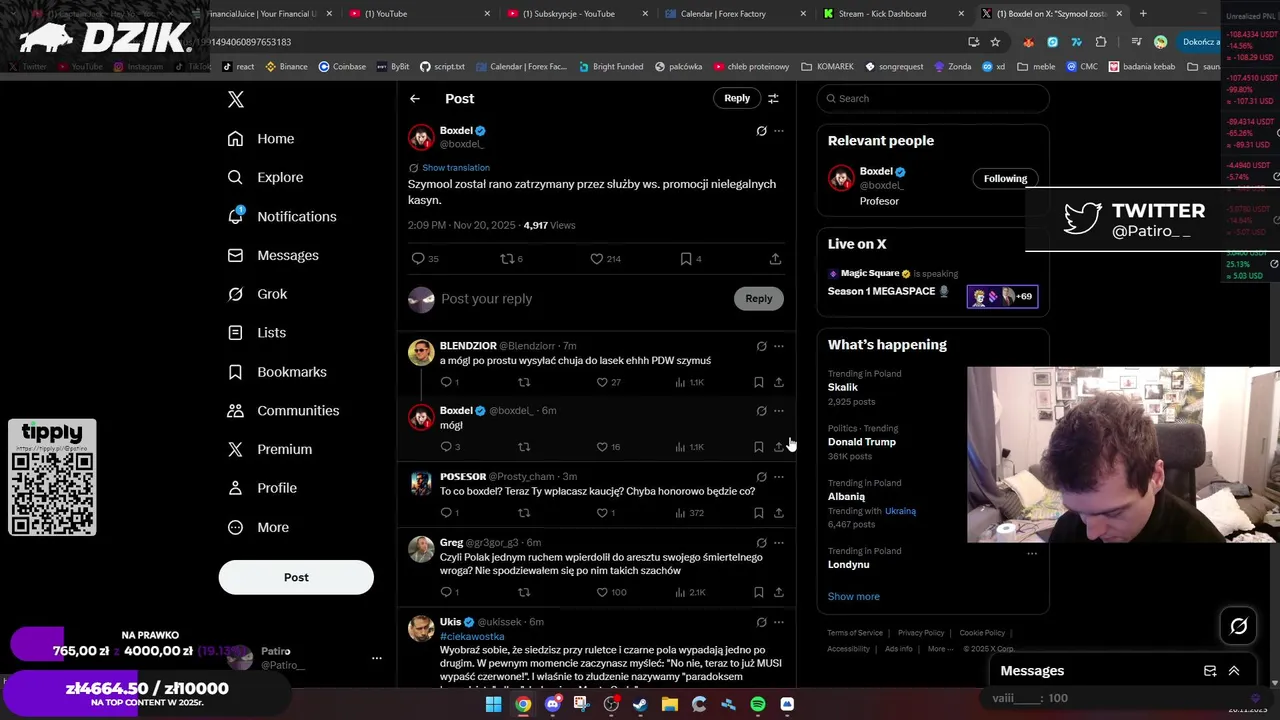Screen dimensions: 1280x720
Task: Click grey Reply submit button
Action: (759, 298)
